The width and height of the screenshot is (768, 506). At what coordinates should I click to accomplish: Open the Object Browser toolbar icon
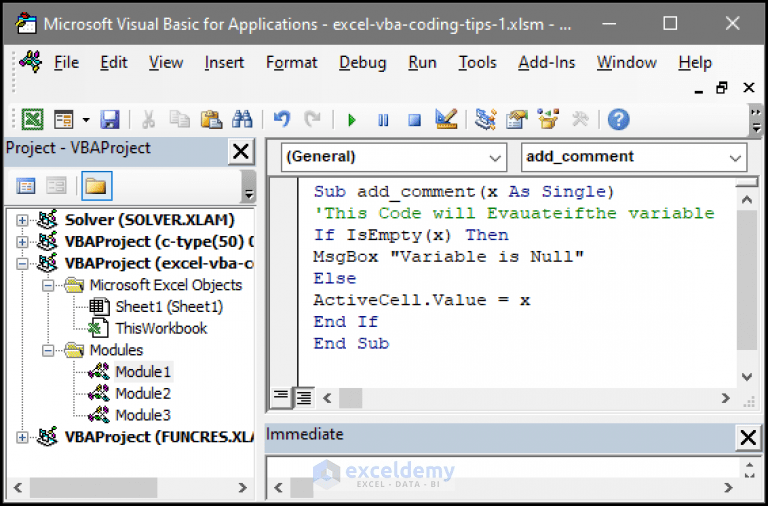pyautogui.click(x=548, y=119)
